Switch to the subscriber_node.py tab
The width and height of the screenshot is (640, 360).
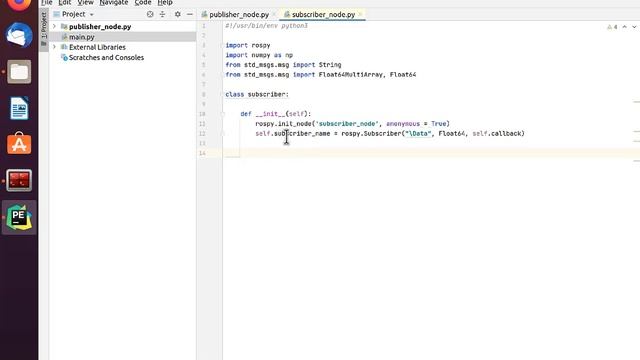pyautogui.click(x=323, y=15)
